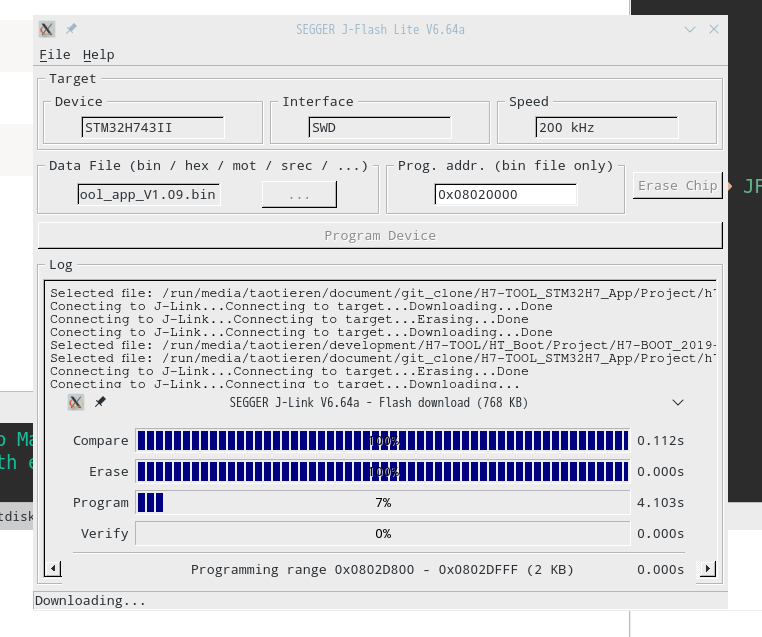Screen dimensions: 762x637
Task: Open the File menu
Action: (54, 54)
